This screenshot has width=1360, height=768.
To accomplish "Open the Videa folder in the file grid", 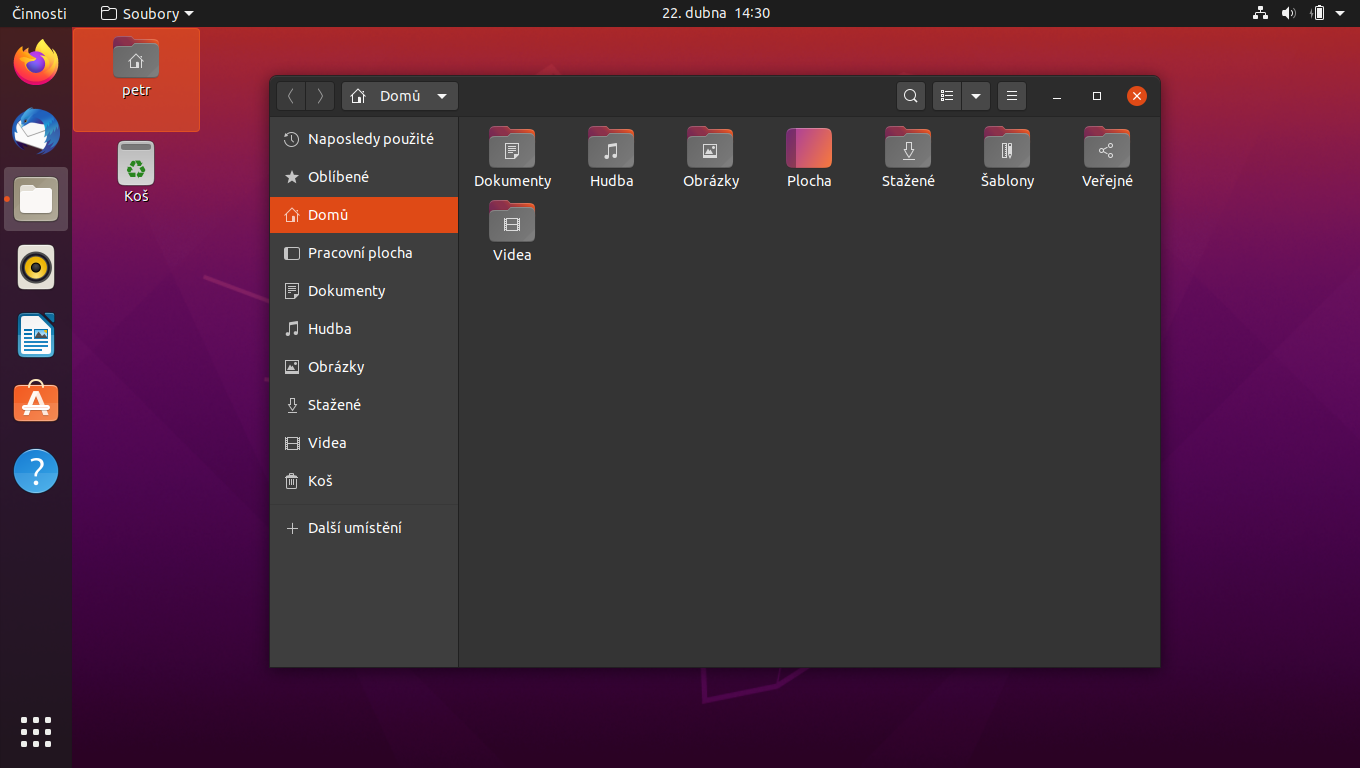I will click(x=512, y=232).
